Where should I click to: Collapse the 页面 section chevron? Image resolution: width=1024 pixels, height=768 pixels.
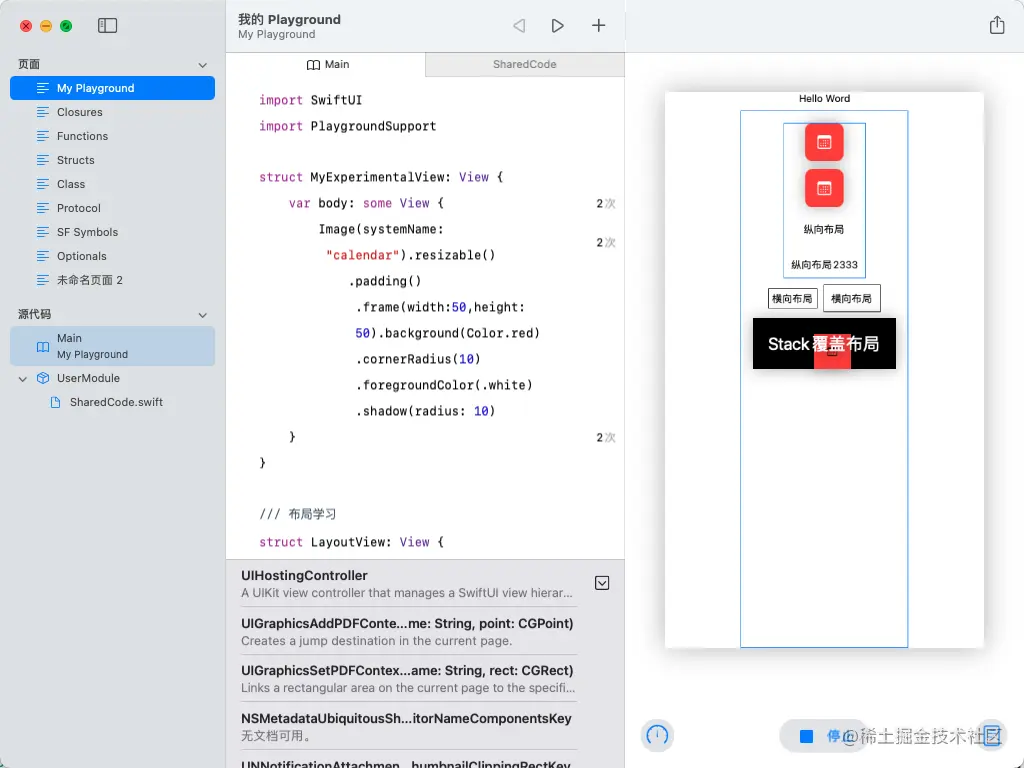pyautogui.click(x=202, y=65)
